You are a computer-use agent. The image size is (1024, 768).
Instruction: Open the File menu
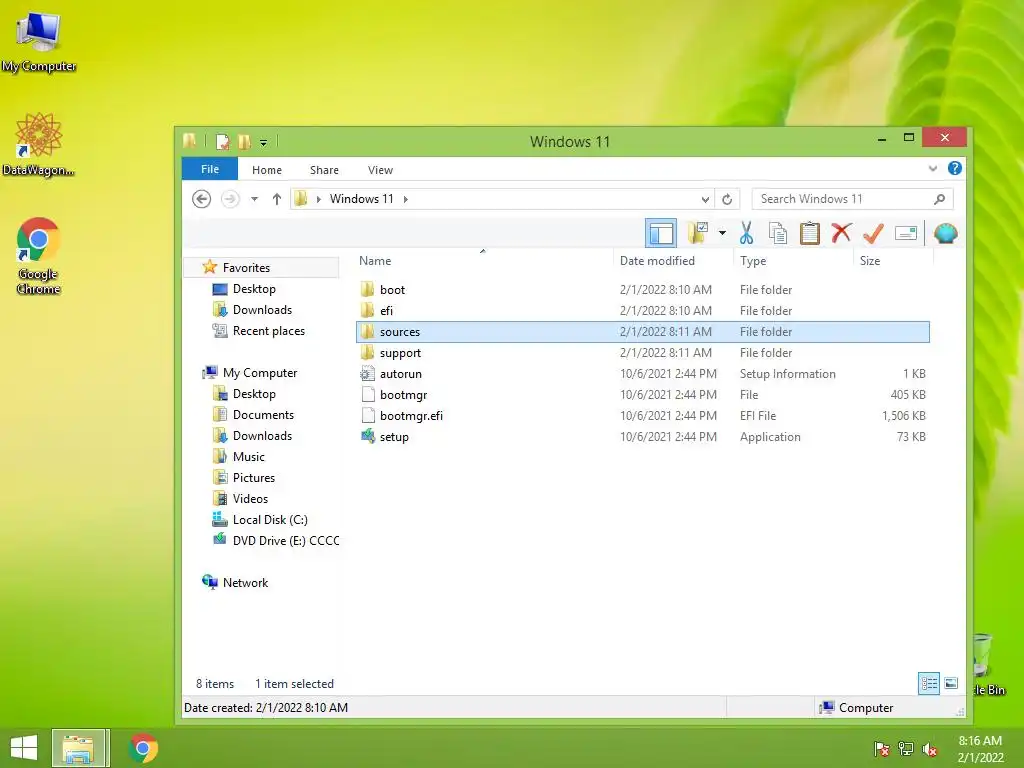[210, 169]
